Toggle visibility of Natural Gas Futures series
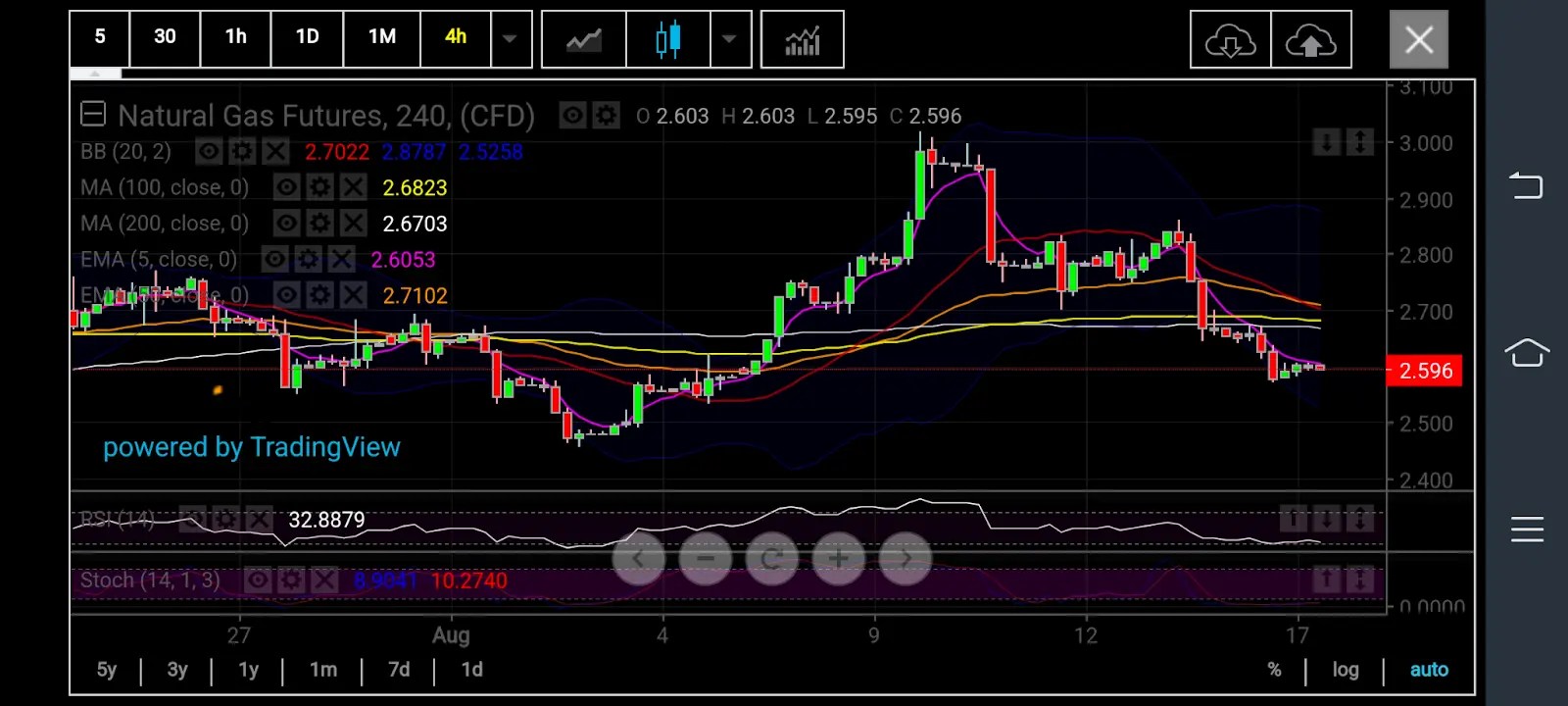 pyautogui.click(x=572, y=116)
